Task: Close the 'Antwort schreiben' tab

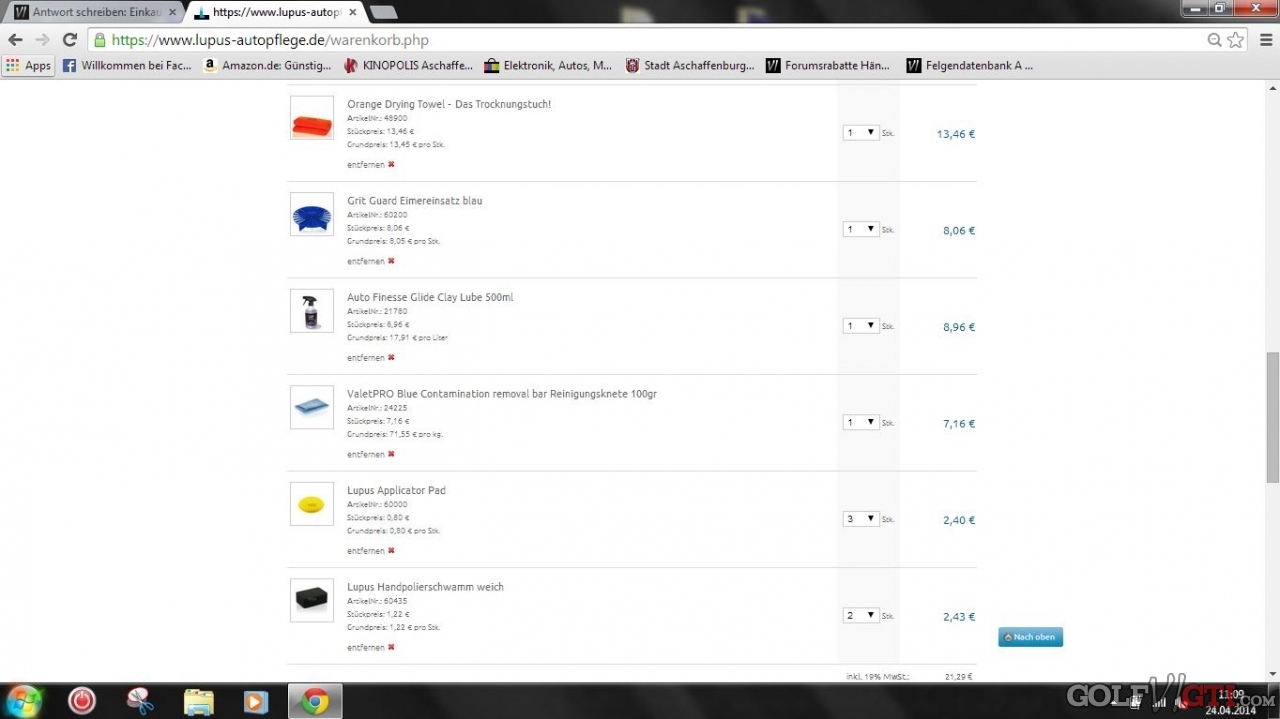Action: (172, 12)
